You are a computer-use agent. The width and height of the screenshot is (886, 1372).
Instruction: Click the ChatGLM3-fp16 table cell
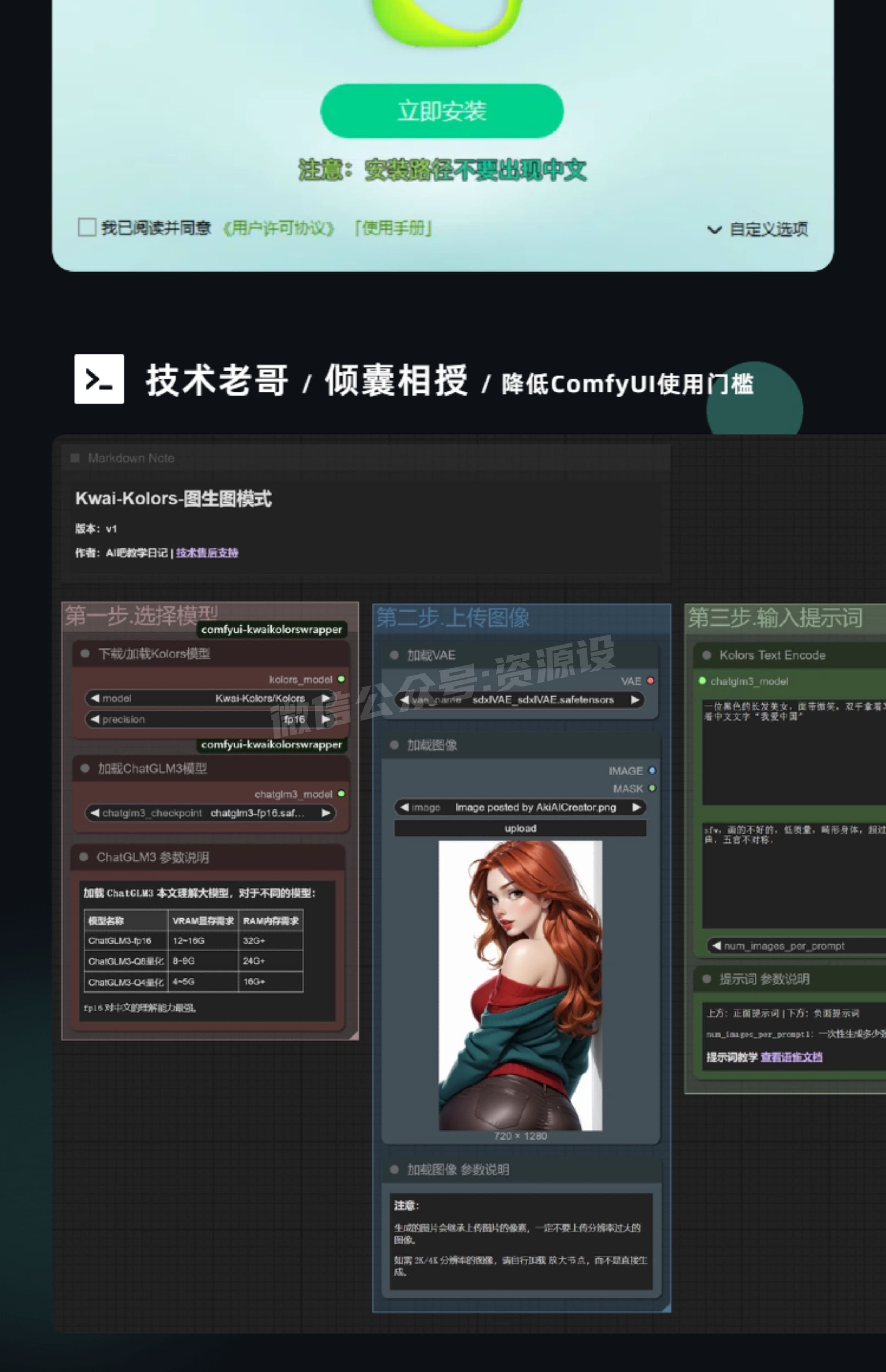coord(126,941)
